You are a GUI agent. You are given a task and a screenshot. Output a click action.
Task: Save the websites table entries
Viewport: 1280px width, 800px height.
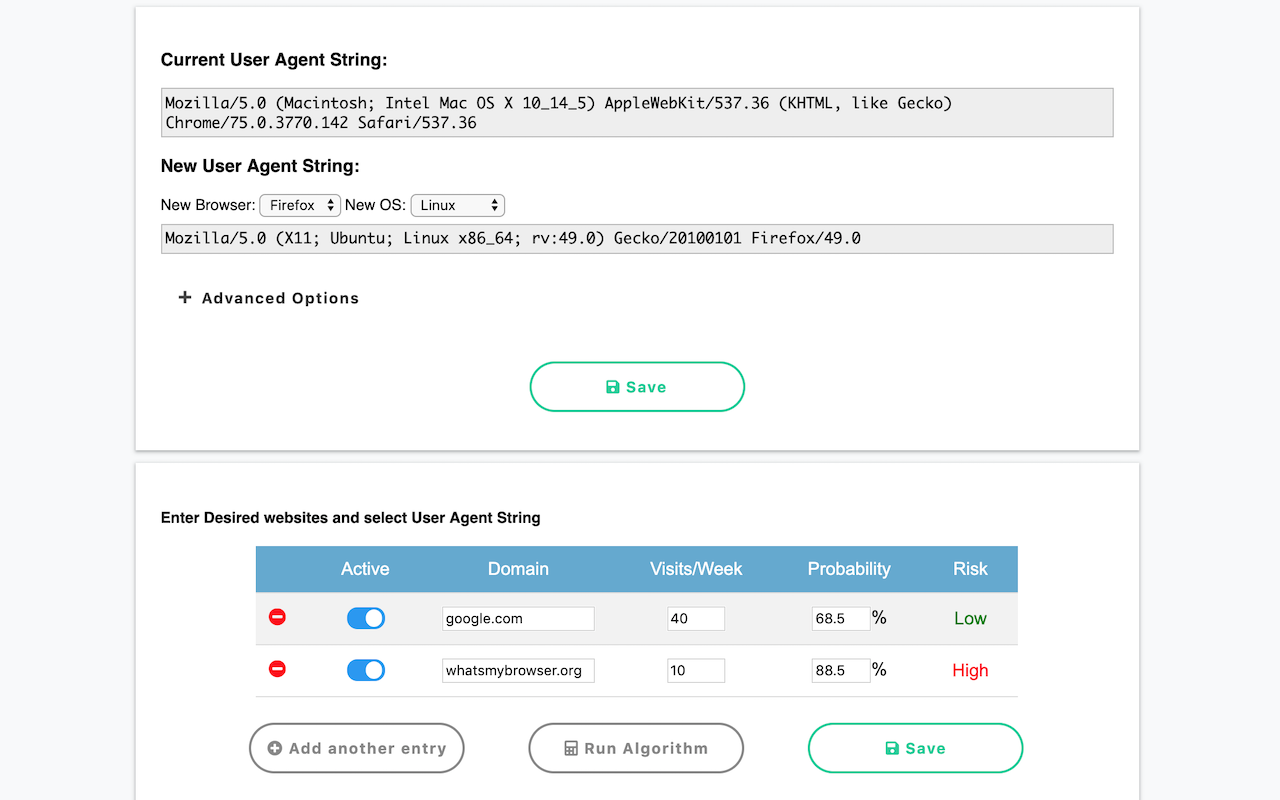tap(916, 748)
